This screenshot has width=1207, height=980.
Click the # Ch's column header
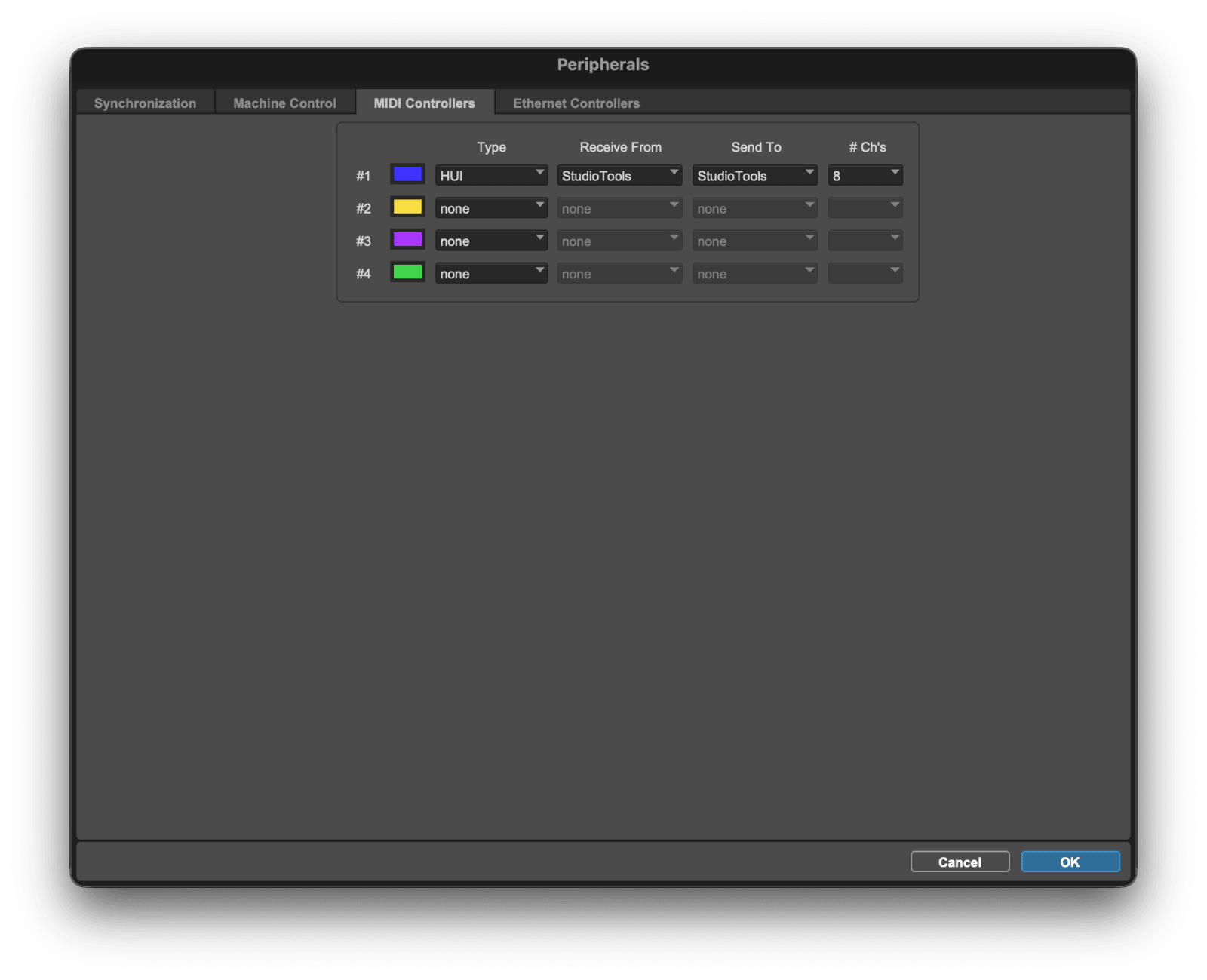tap(868, 147)
